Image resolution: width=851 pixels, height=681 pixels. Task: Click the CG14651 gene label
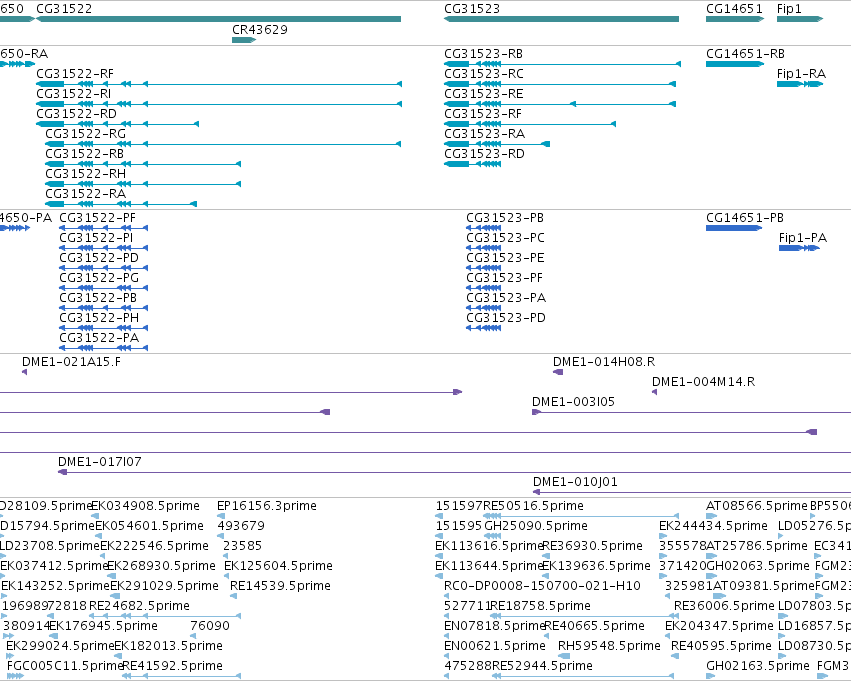(734, 9)
